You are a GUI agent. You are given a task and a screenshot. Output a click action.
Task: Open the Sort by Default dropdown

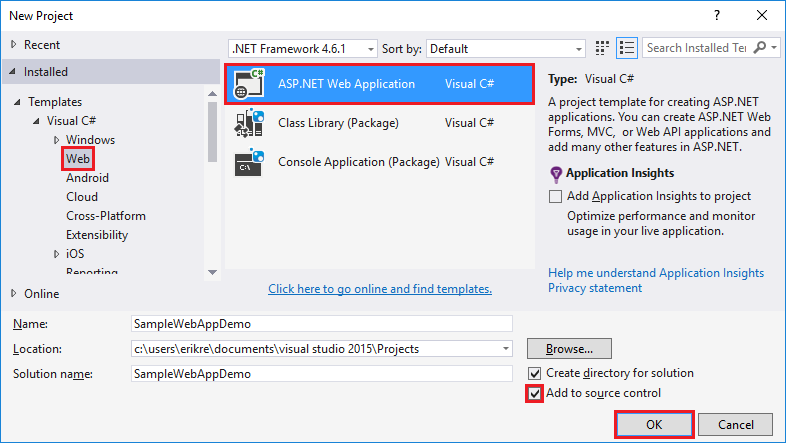click(x=506, y=48)
